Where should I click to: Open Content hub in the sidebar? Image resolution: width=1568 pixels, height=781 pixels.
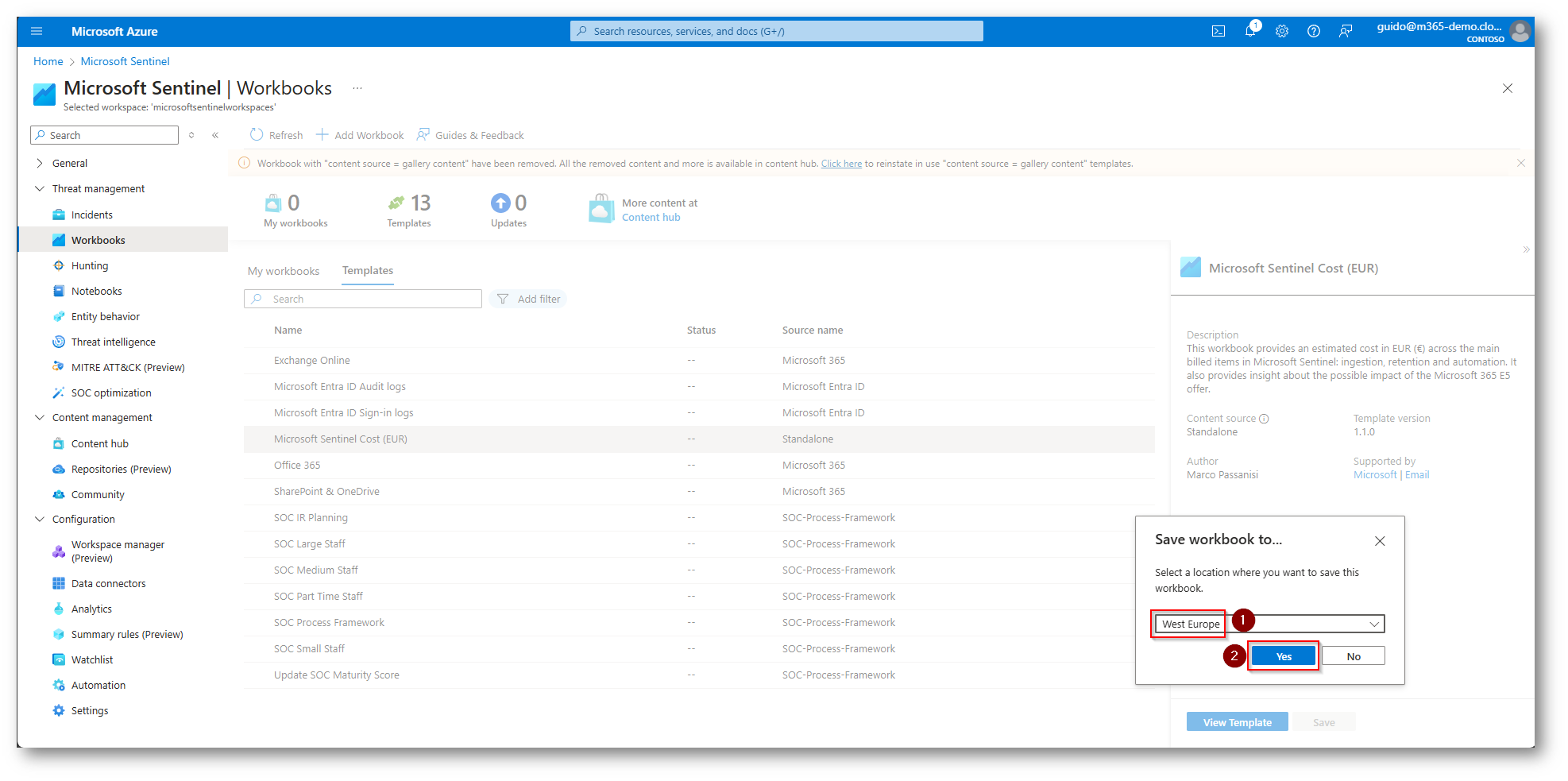coord(100,443)
